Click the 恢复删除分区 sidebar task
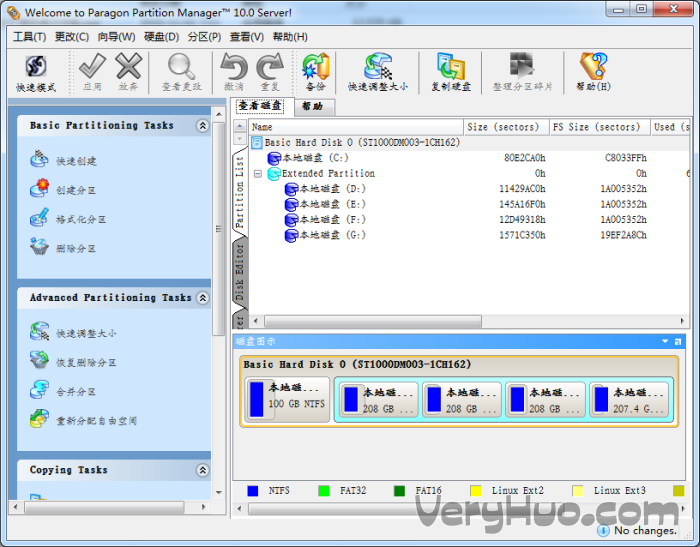700x547 pixels. [x=73, y=361]
